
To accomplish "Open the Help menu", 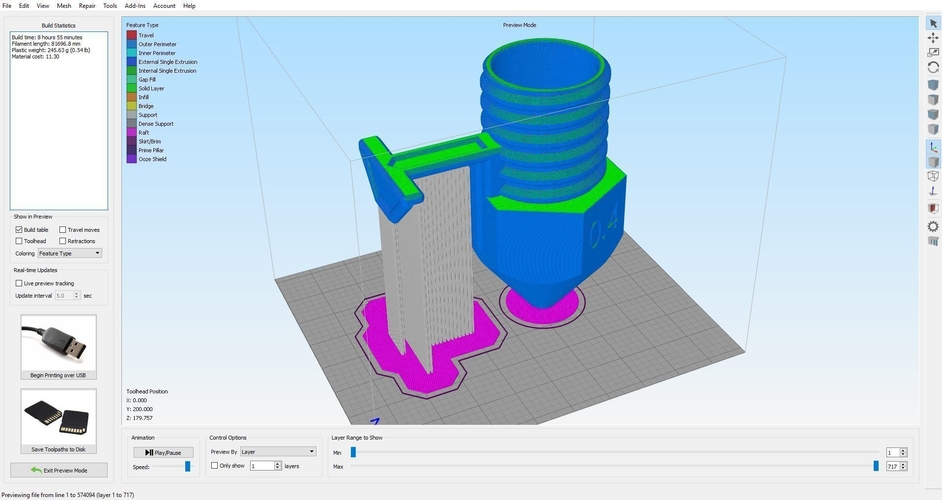I will click(x=189, y=5).
